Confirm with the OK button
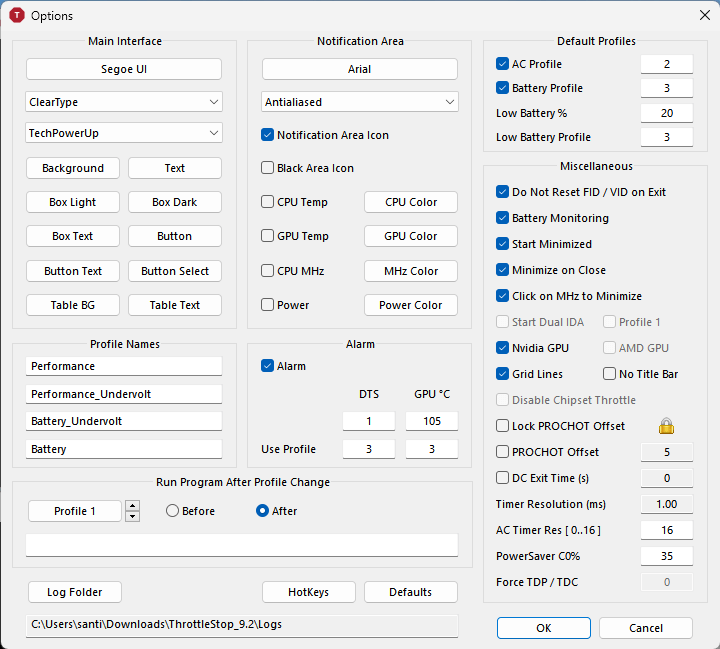This screenshot has width=720, height=649. [544, 628]
